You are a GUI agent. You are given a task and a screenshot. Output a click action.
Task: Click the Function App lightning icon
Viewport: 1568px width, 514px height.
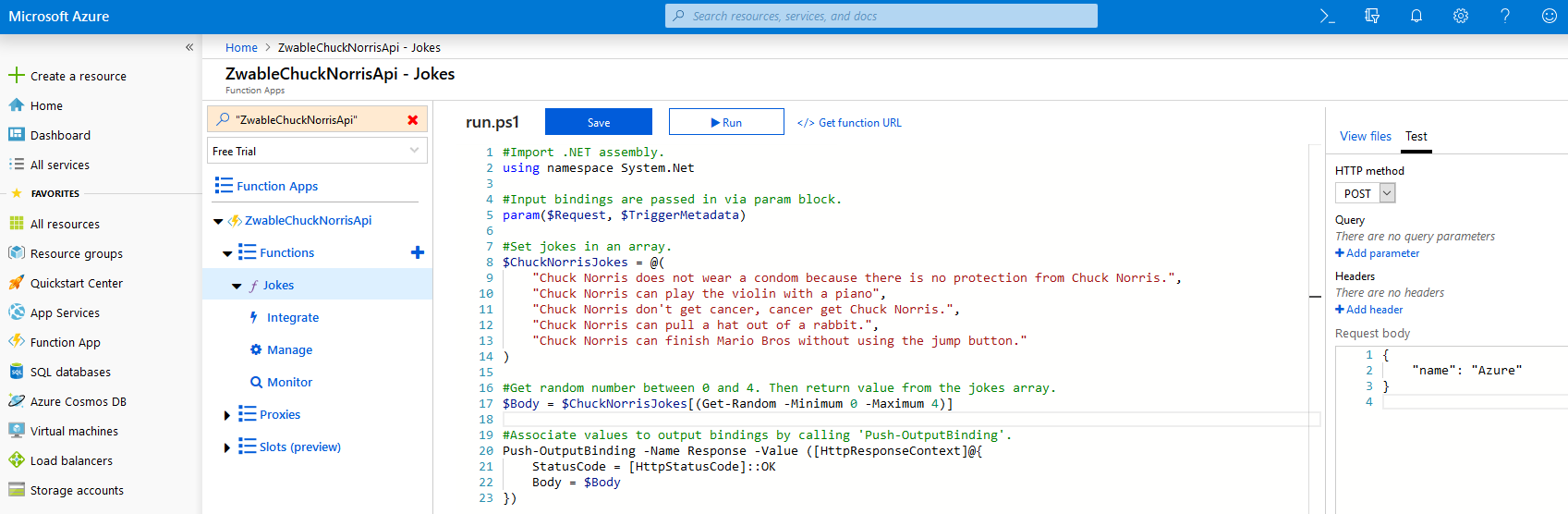pos(17,341)
